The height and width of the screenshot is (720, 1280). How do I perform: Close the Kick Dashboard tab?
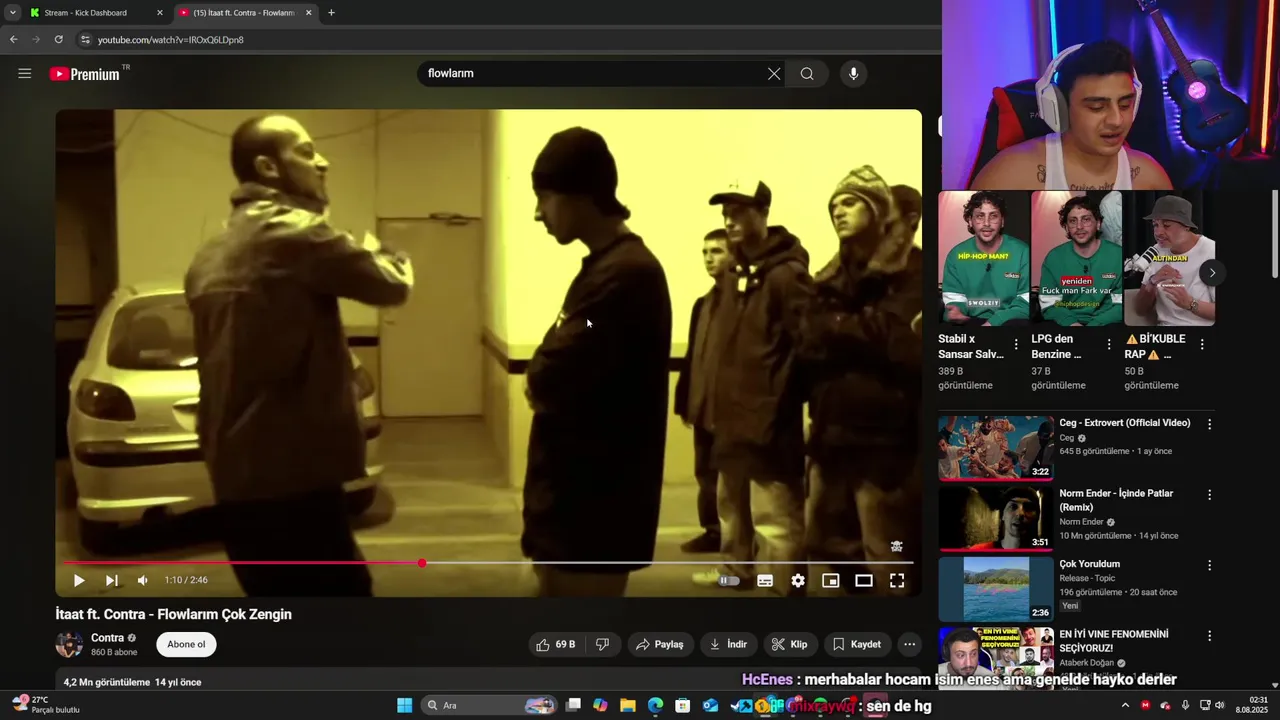159,13
